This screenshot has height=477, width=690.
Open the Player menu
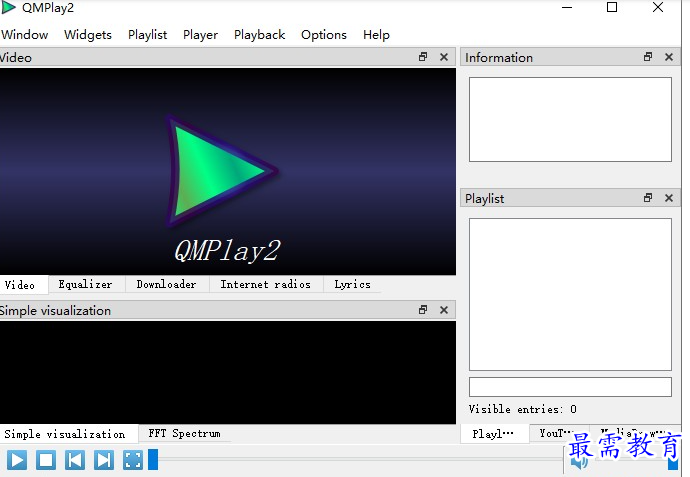click(200, 35)
